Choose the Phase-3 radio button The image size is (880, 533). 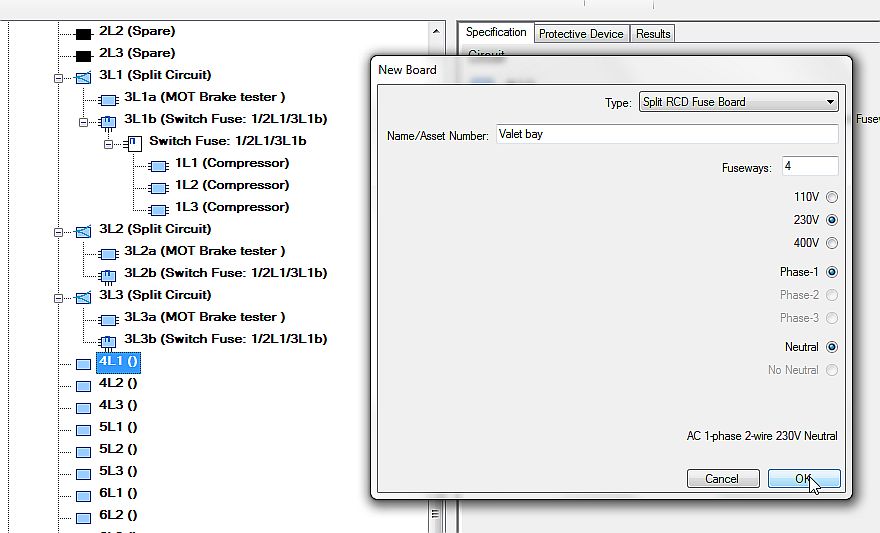pyautogui.click(x=832, y=318)
